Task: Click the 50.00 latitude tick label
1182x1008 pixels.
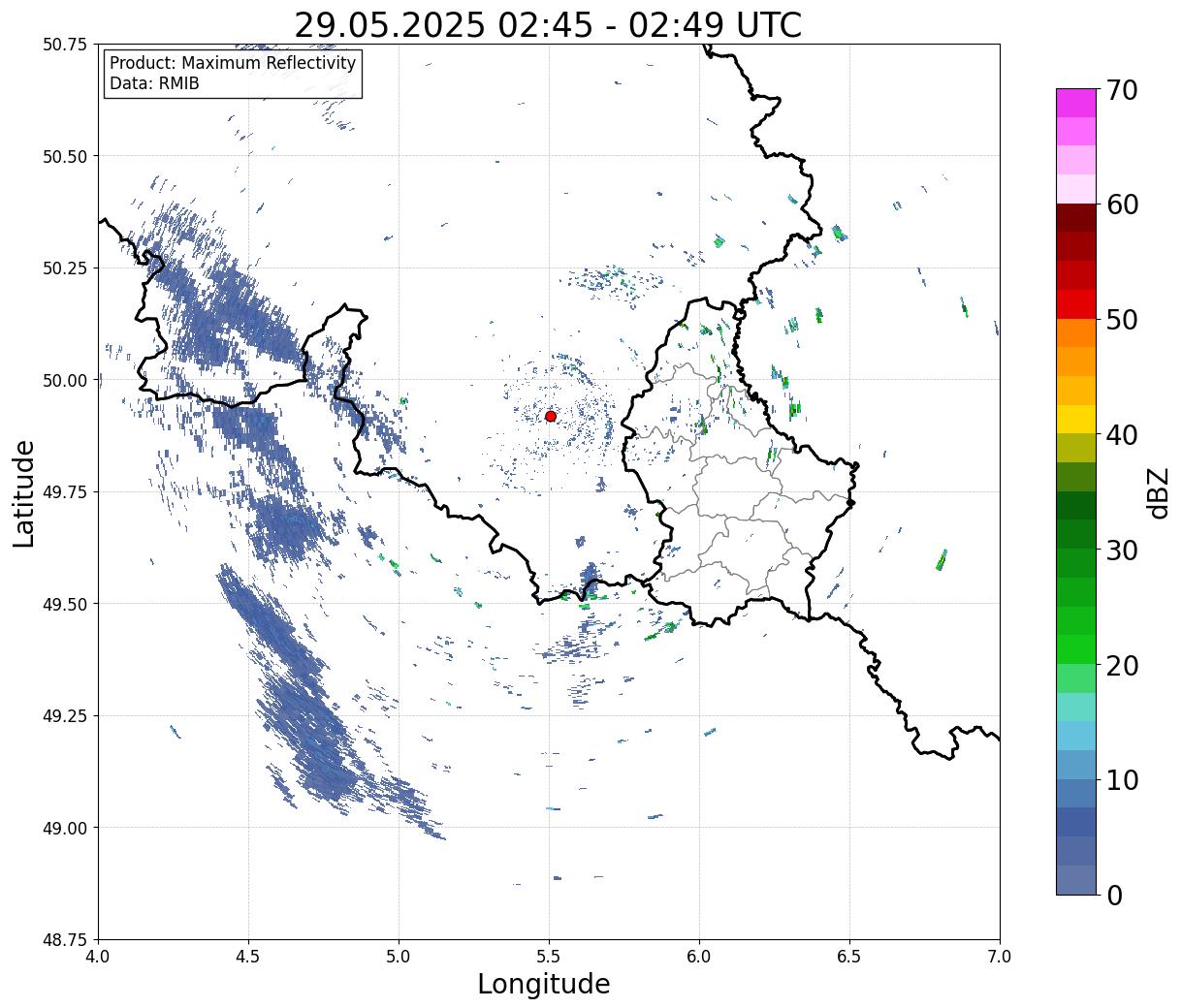Action: [64, 380]
